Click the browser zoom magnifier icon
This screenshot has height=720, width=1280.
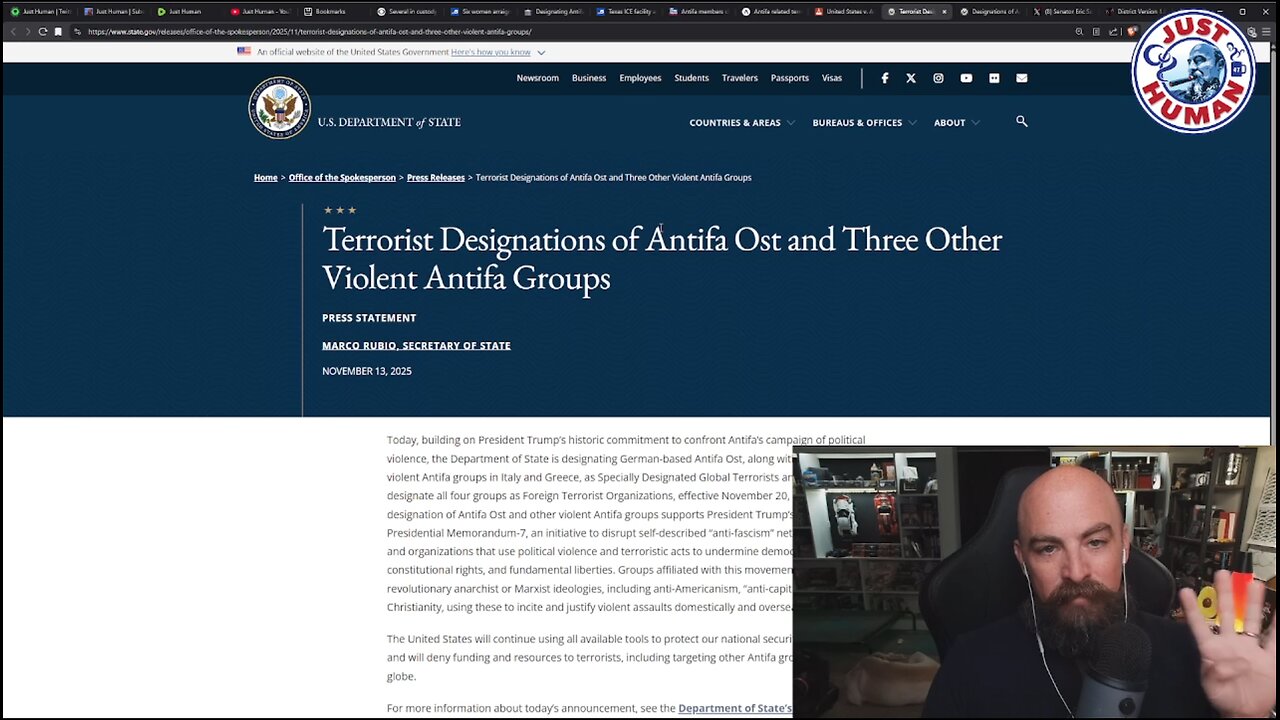tap(1079, 32)
